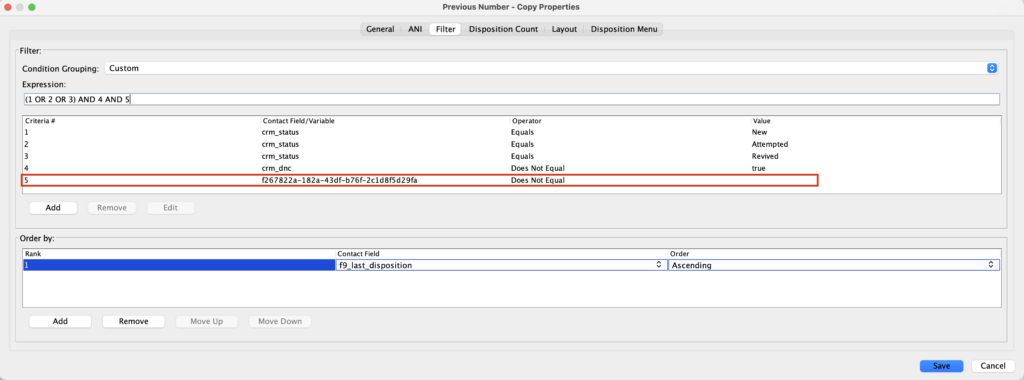
Task: Open the Ascending order dropdown
Action: click(833, 265)
